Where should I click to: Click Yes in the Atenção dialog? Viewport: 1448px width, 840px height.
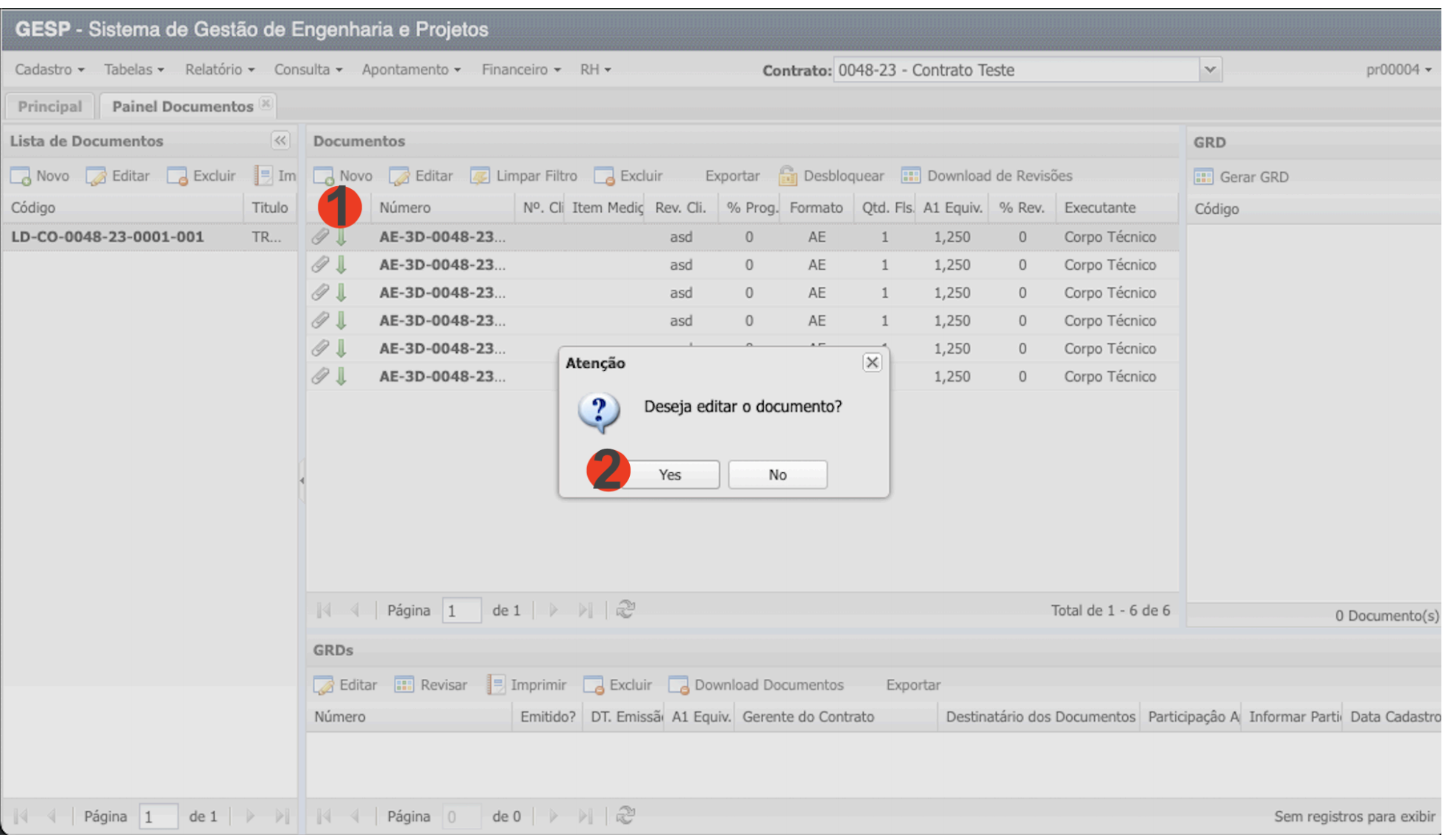[670, 474]
